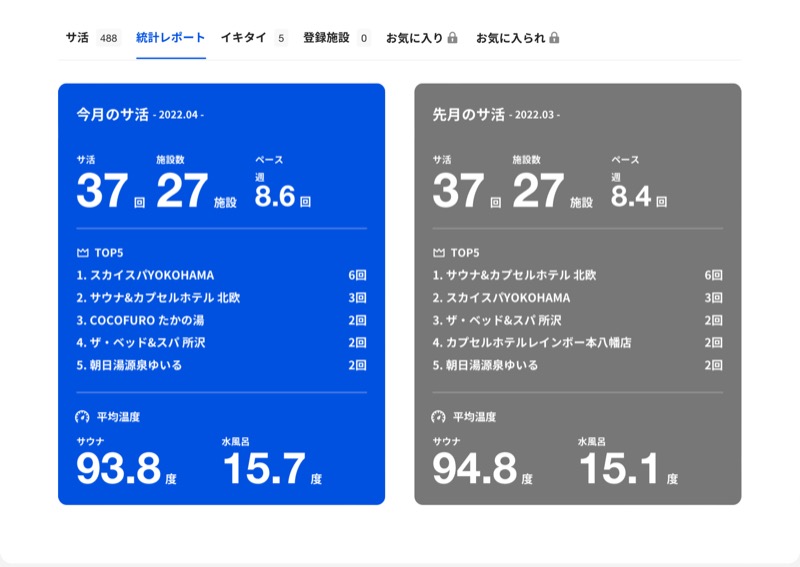Click the 8.4 weekly pace value
Image resolution: width=800 pixels, height=567 pixels.
click(631, 196)
